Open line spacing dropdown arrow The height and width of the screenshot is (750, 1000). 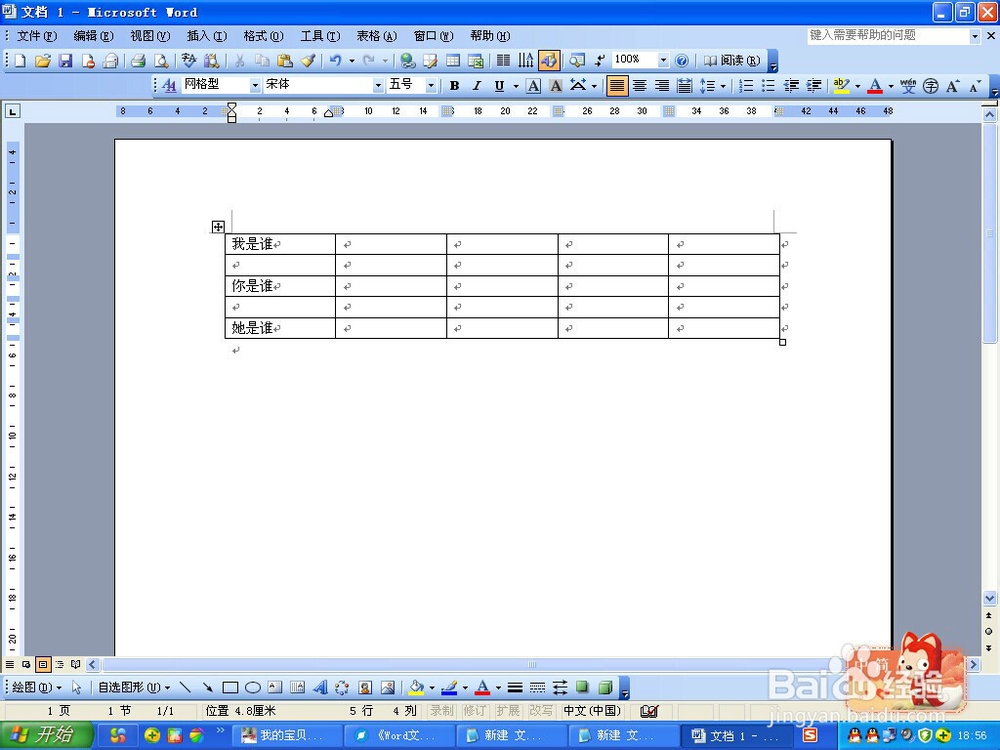(723, 85)
